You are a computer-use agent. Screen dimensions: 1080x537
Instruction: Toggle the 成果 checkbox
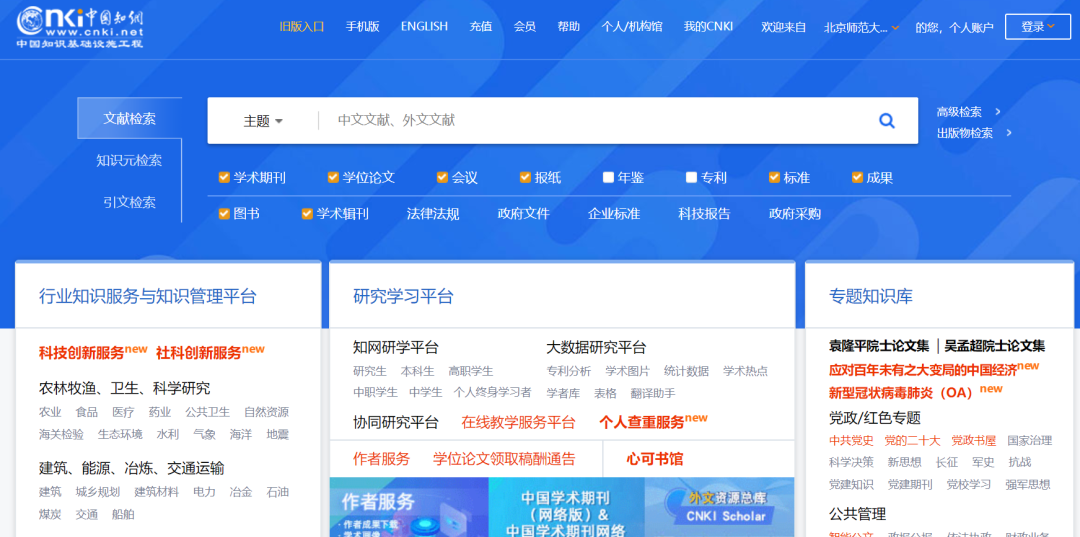(858, 178)
